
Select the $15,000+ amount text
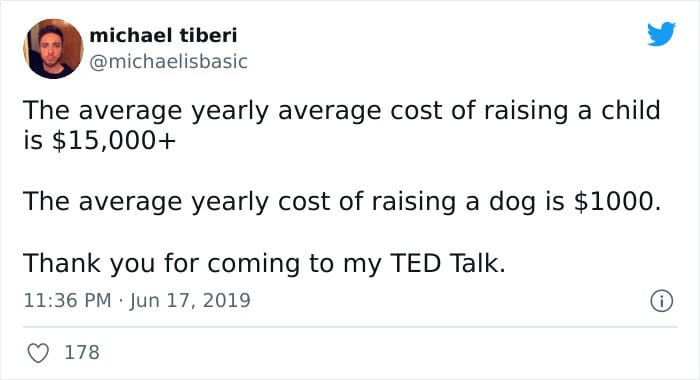coord(114,141)
